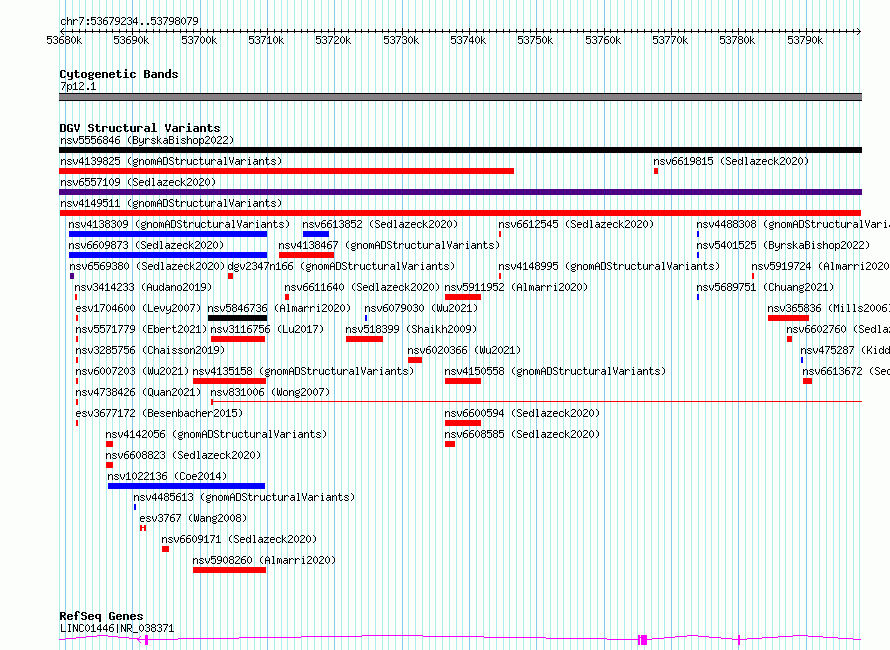Open nsv3285756 (Chaisson2019) variant

click(x=150, y=350)
